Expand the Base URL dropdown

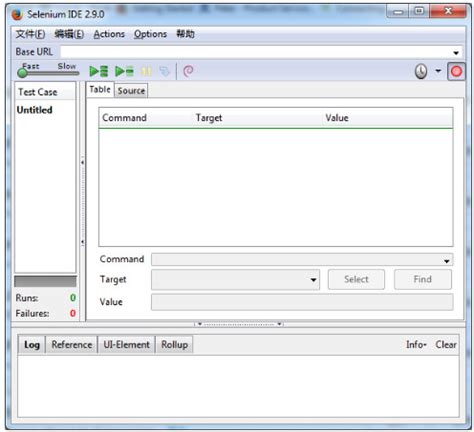pos(456,53)
